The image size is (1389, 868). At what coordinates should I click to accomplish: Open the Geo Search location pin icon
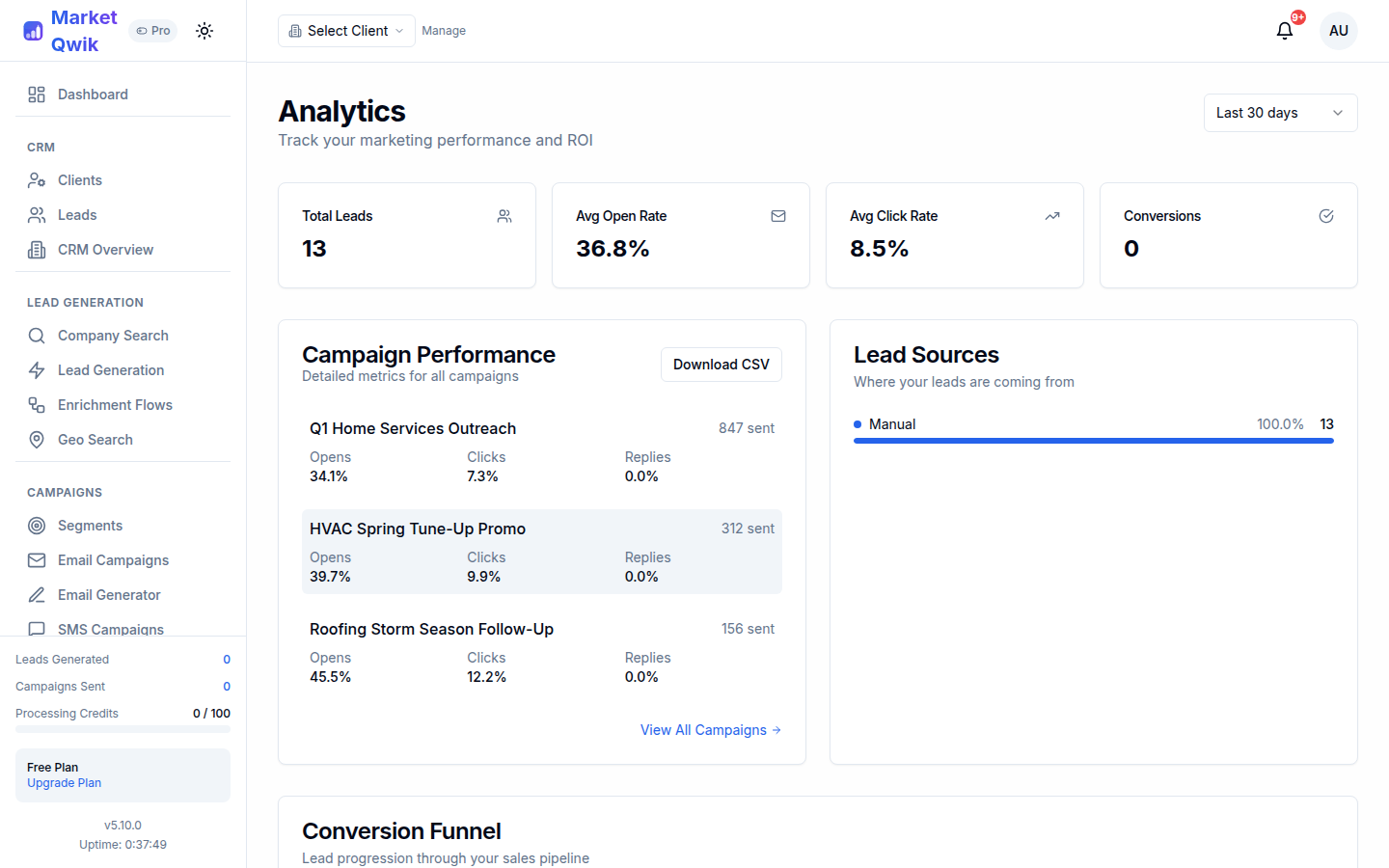[x=36, y=439]
